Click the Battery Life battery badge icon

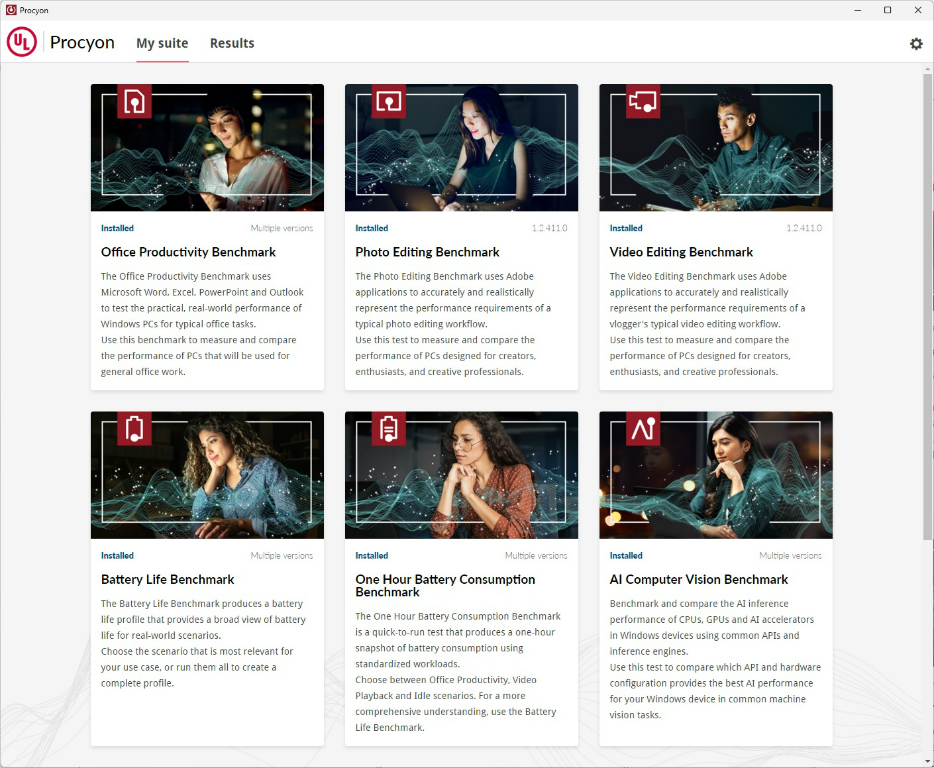(134, 428)
